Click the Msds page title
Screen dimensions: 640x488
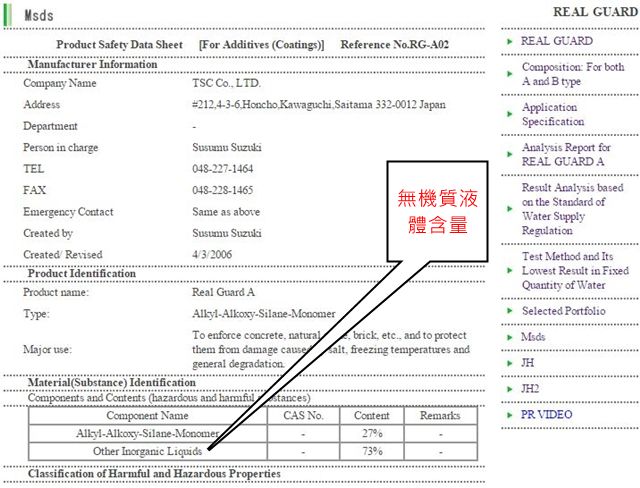click(39, 16)
